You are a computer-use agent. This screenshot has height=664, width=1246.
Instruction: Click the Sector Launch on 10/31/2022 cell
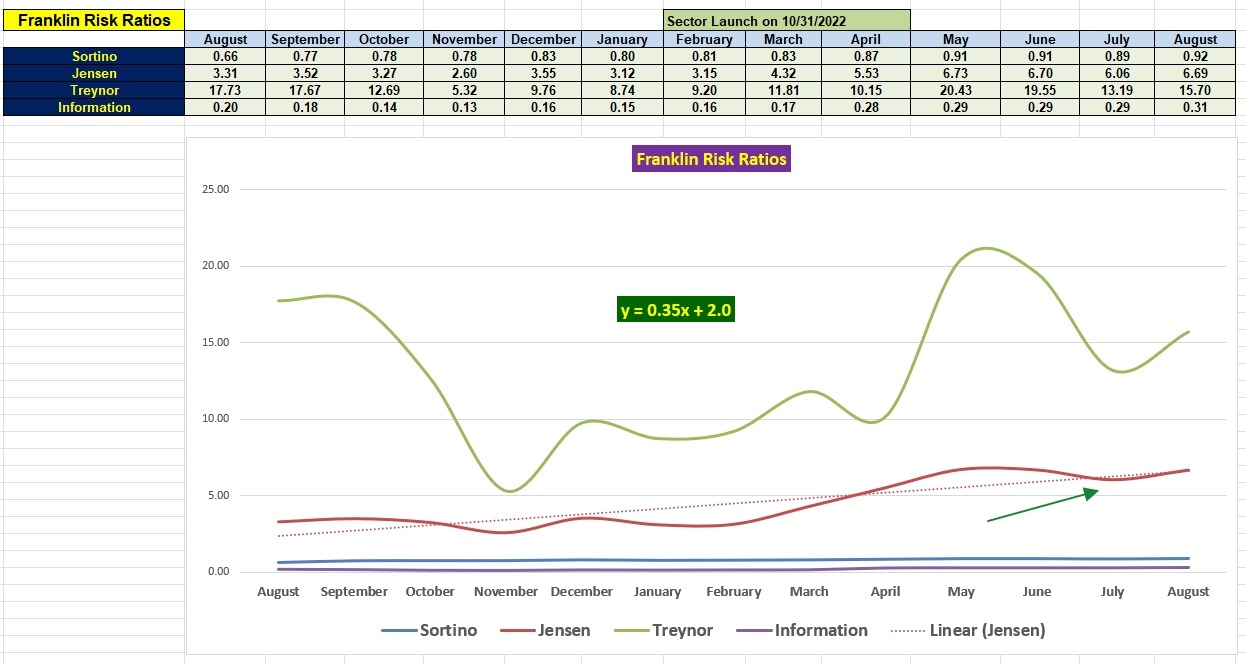coord(786,20)
